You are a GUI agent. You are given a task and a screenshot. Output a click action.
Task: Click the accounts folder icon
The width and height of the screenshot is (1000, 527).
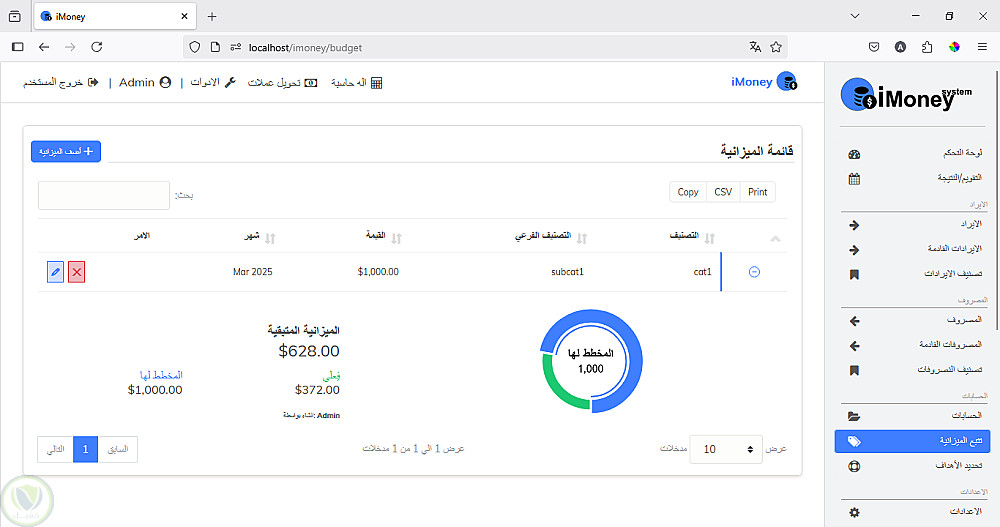854,417
